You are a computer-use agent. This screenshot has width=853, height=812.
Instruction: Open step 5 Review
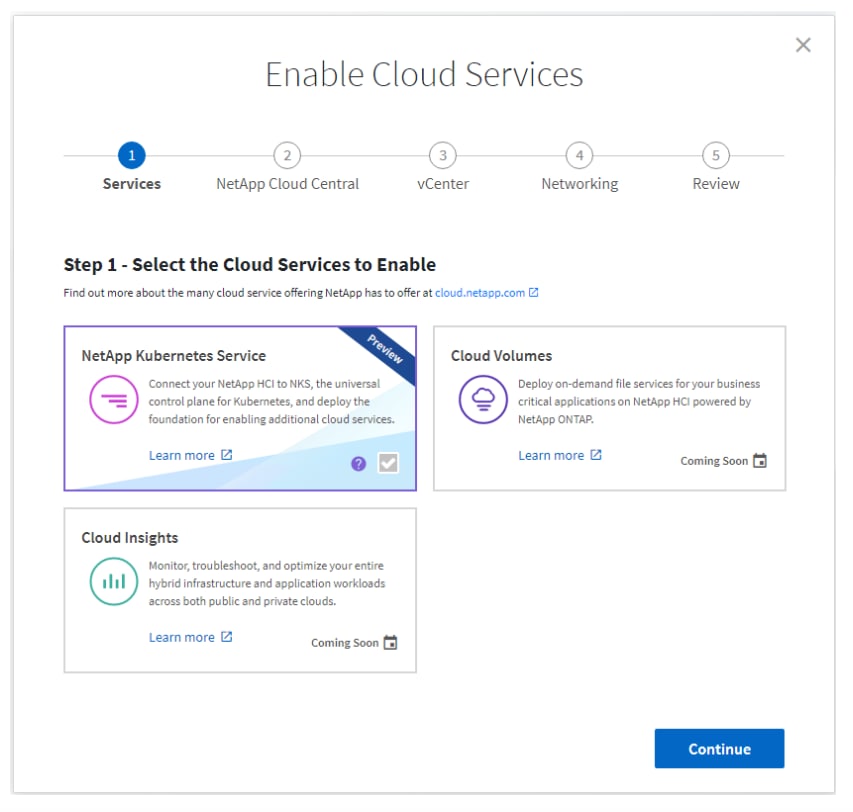tap(716, 156)
